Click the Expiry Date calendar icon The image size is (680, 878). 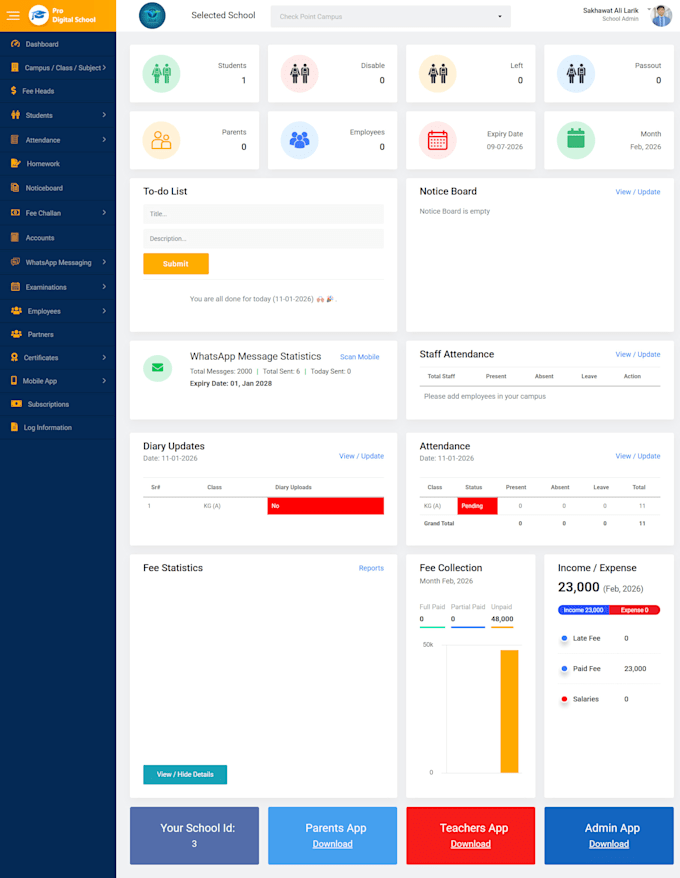pos(437,140)
